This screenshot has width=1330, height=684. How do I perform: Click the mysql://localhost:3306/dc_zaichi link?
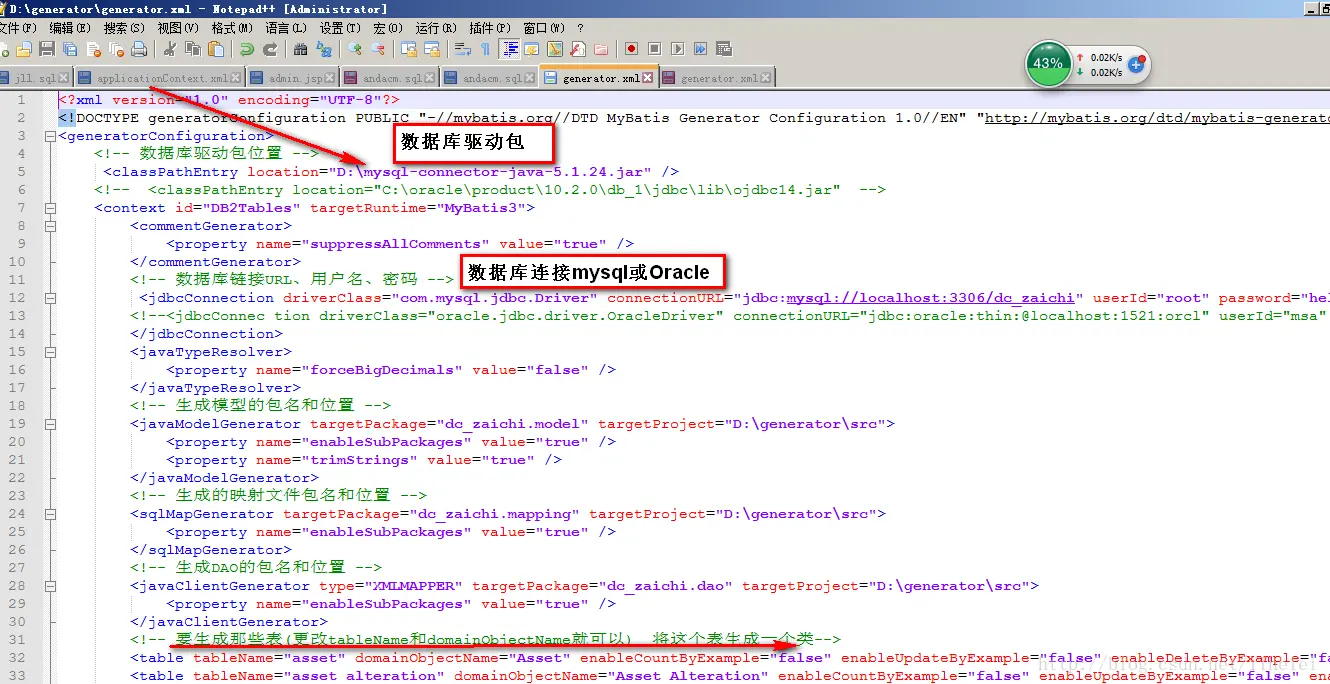(930, 298)
